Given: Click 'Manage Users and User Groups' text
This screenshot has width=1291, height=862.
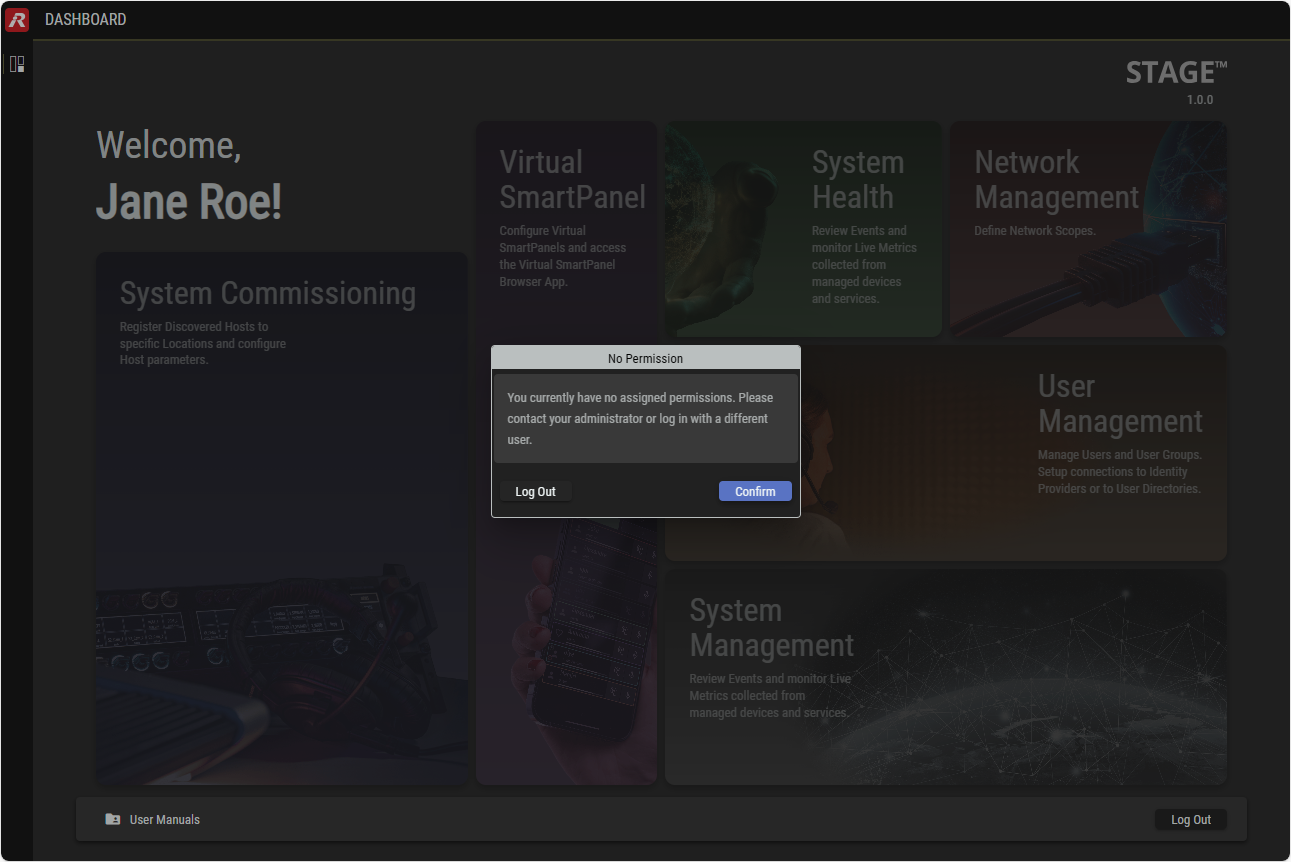Looking at the screenshot, I should pyautogui.click(x=1120, y=471).
